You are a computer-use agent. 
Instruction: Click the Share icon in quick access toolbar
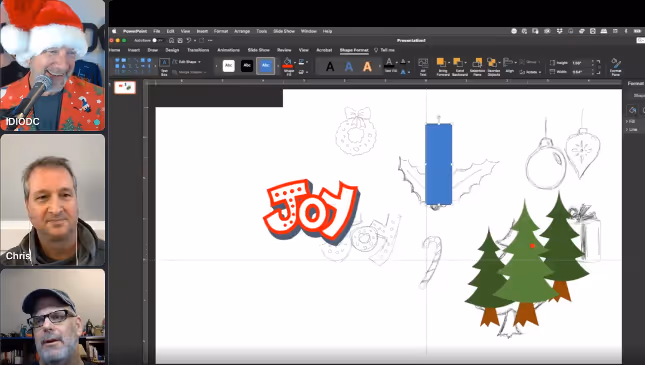click(201, 40)
